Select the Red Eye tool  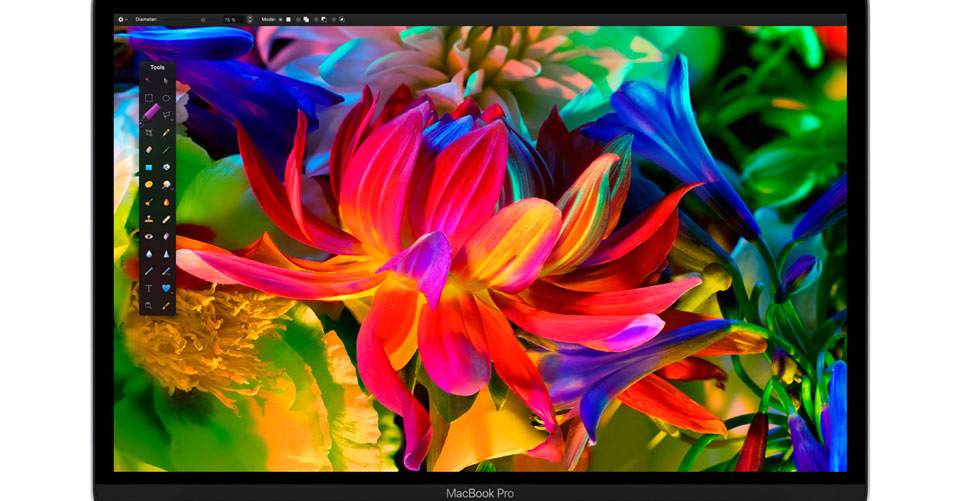[149, 236]
